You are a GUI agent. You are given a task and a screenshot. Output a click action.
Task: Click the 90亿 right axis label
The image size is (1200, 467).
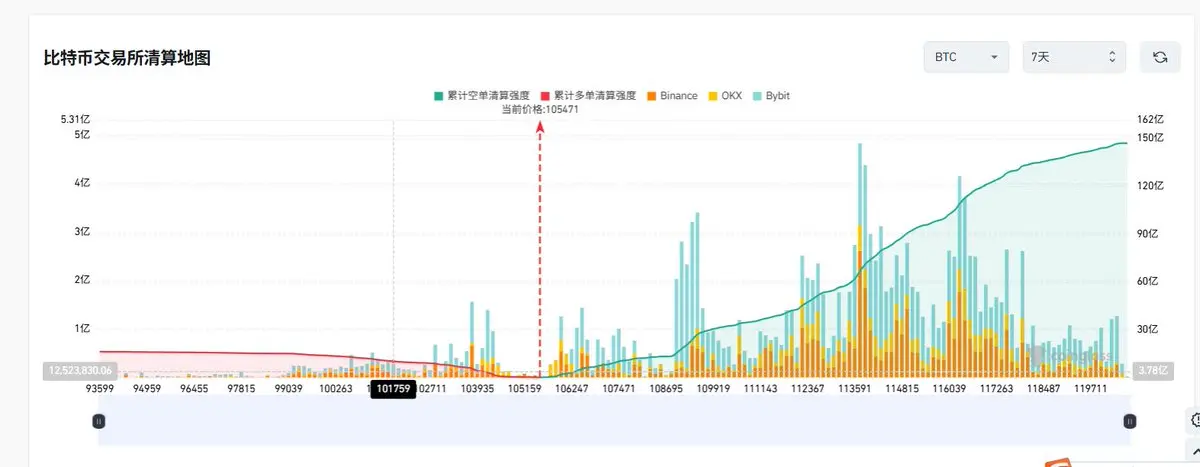click(x=1146, y=234)
